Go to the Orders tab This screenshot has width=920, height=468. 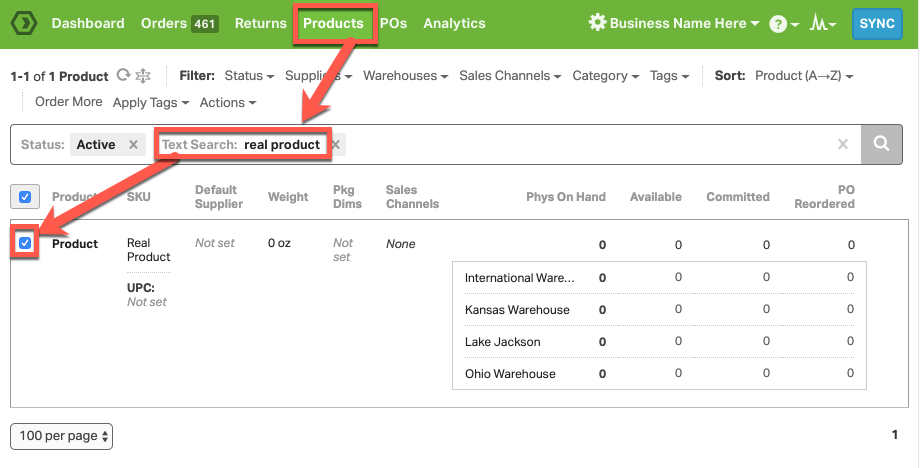pyautogui.click(x=164, y=23)
